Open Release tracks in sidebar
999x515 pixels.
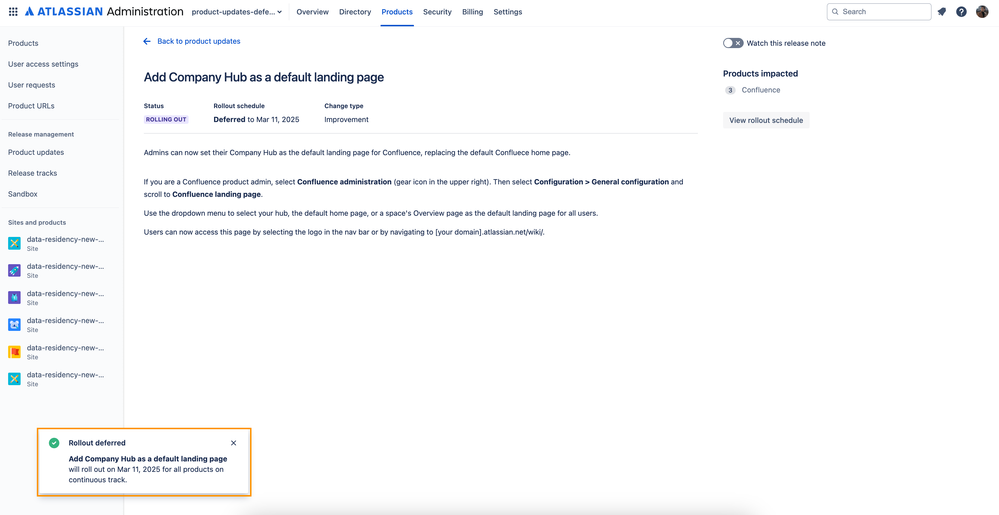click(x=32, y=173)
